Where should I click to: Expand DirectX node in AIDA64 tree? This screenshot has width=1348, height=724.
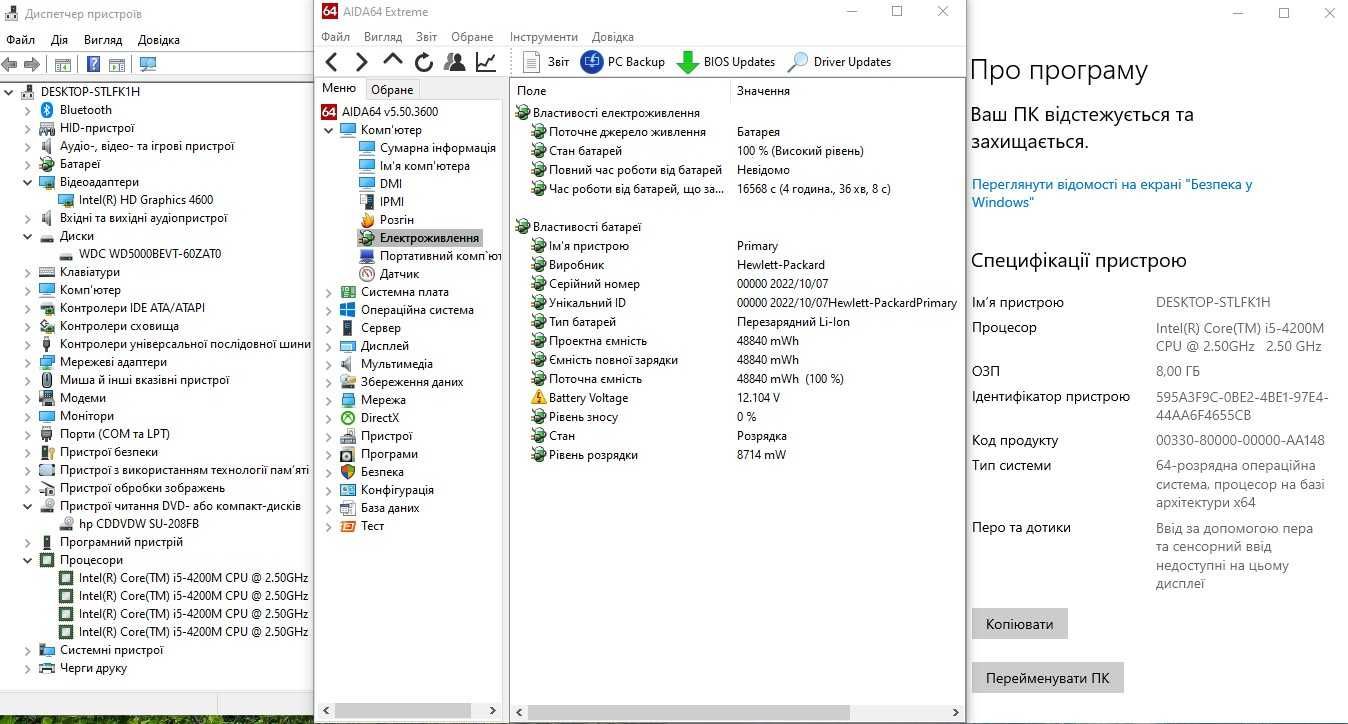328,418
